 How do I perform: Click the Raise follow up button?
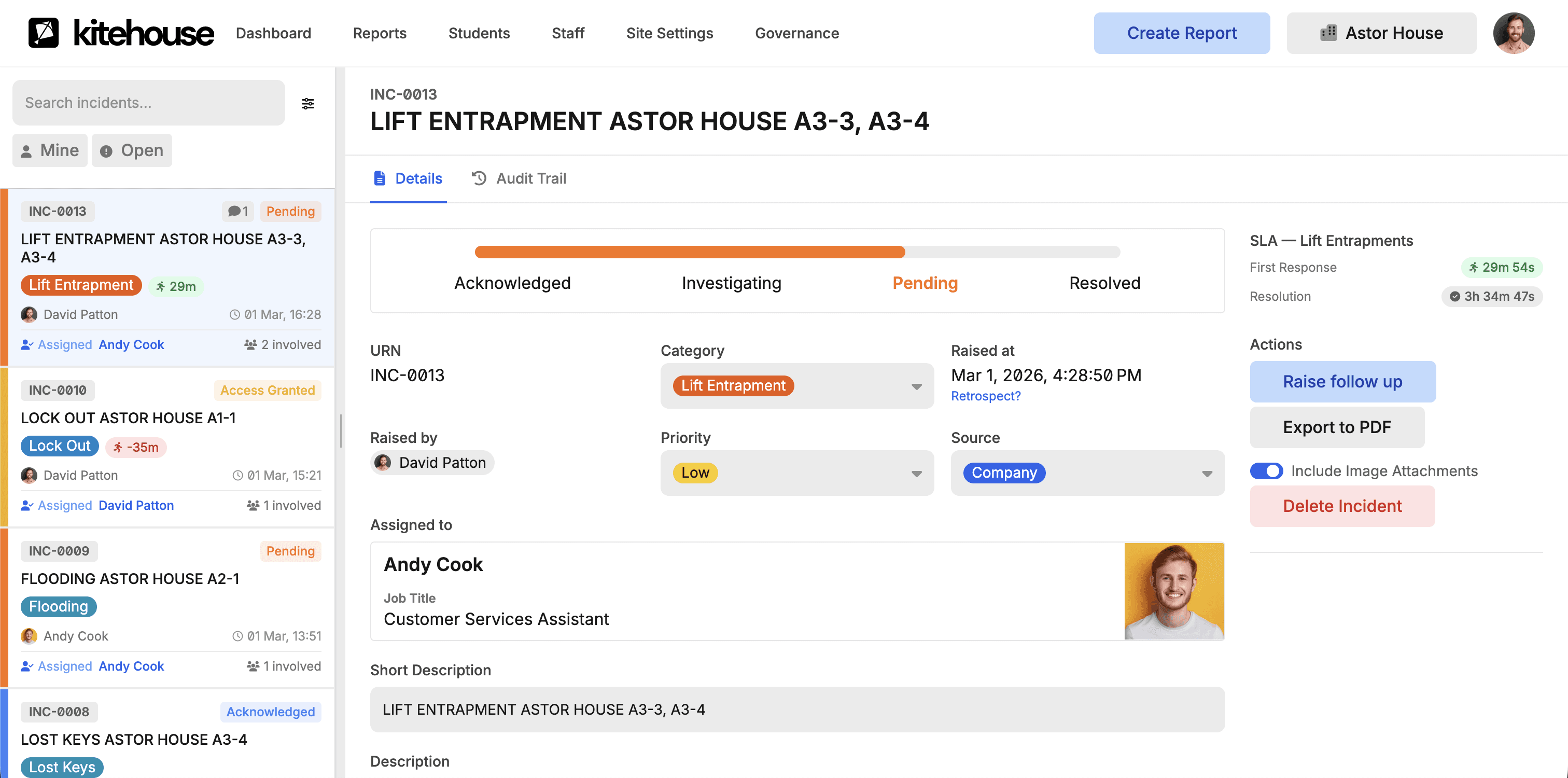click(x=1343, y=382)
